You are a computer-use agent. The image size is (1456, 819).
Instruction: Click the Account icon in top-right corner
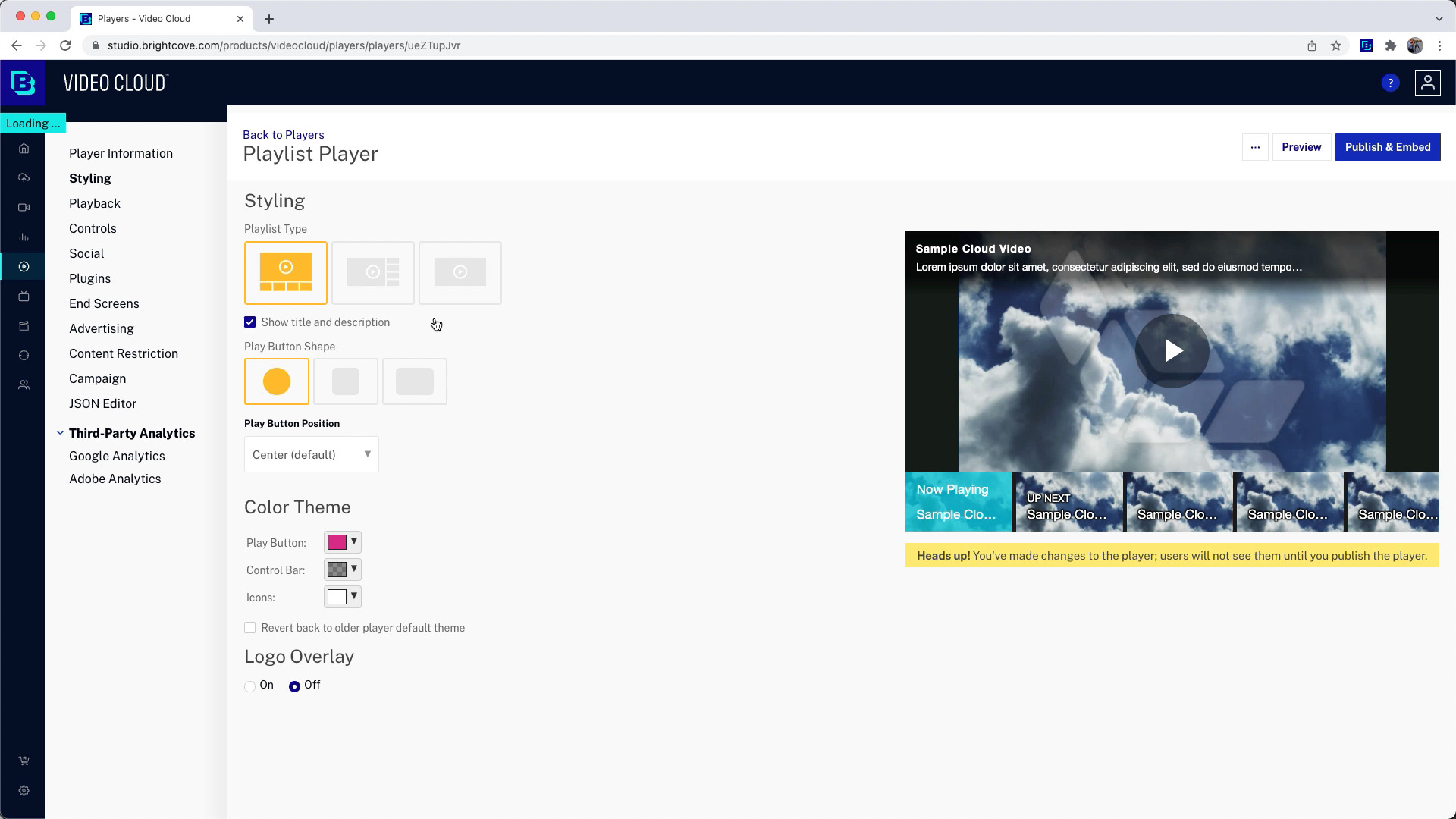click(1427, 82)
